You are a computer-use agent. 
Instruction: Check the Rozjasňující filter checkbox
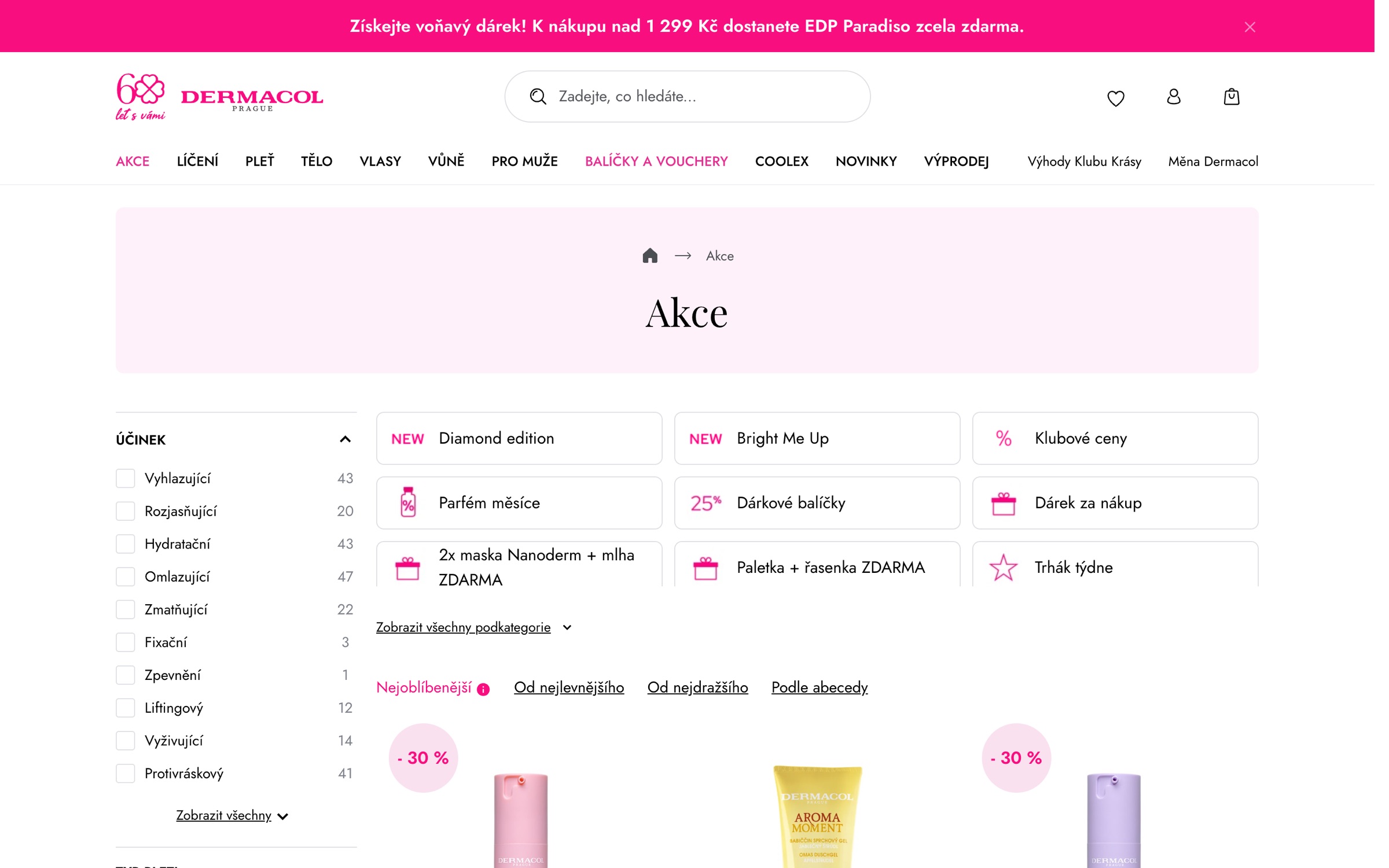[x=125, y=511]
